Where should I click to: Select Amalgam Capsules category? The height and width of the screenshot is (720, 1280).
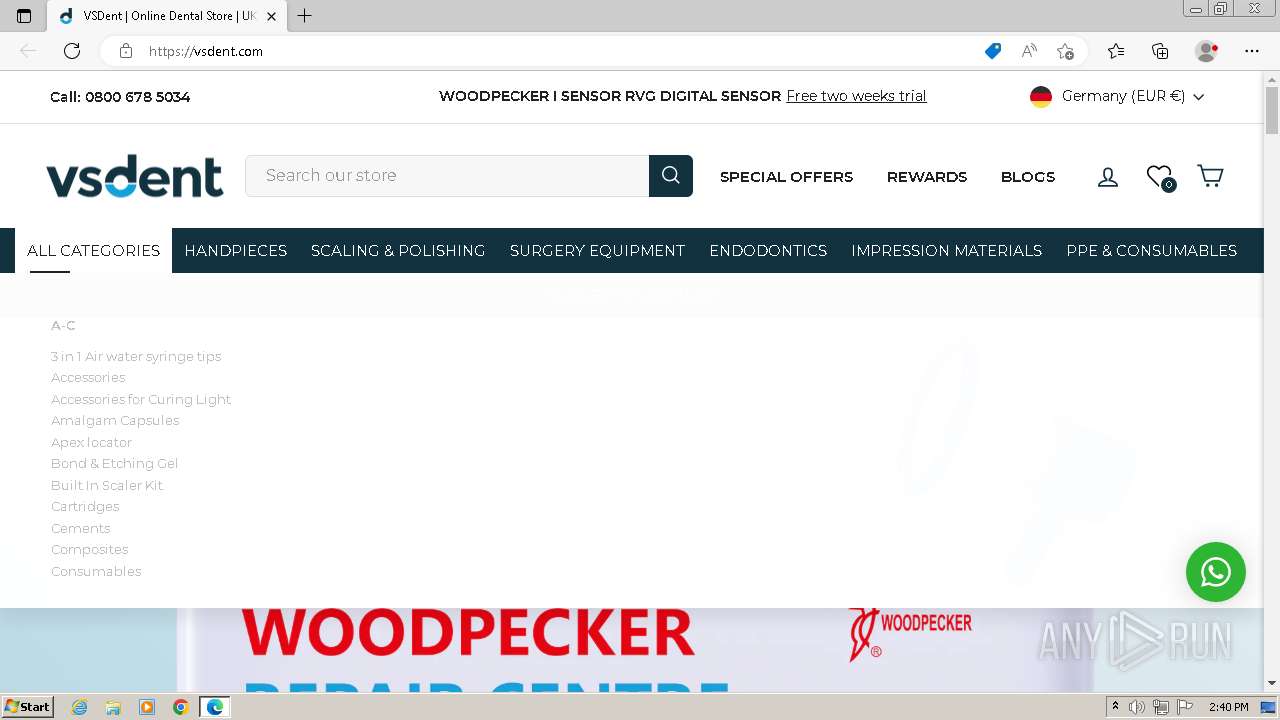(115, 420)
